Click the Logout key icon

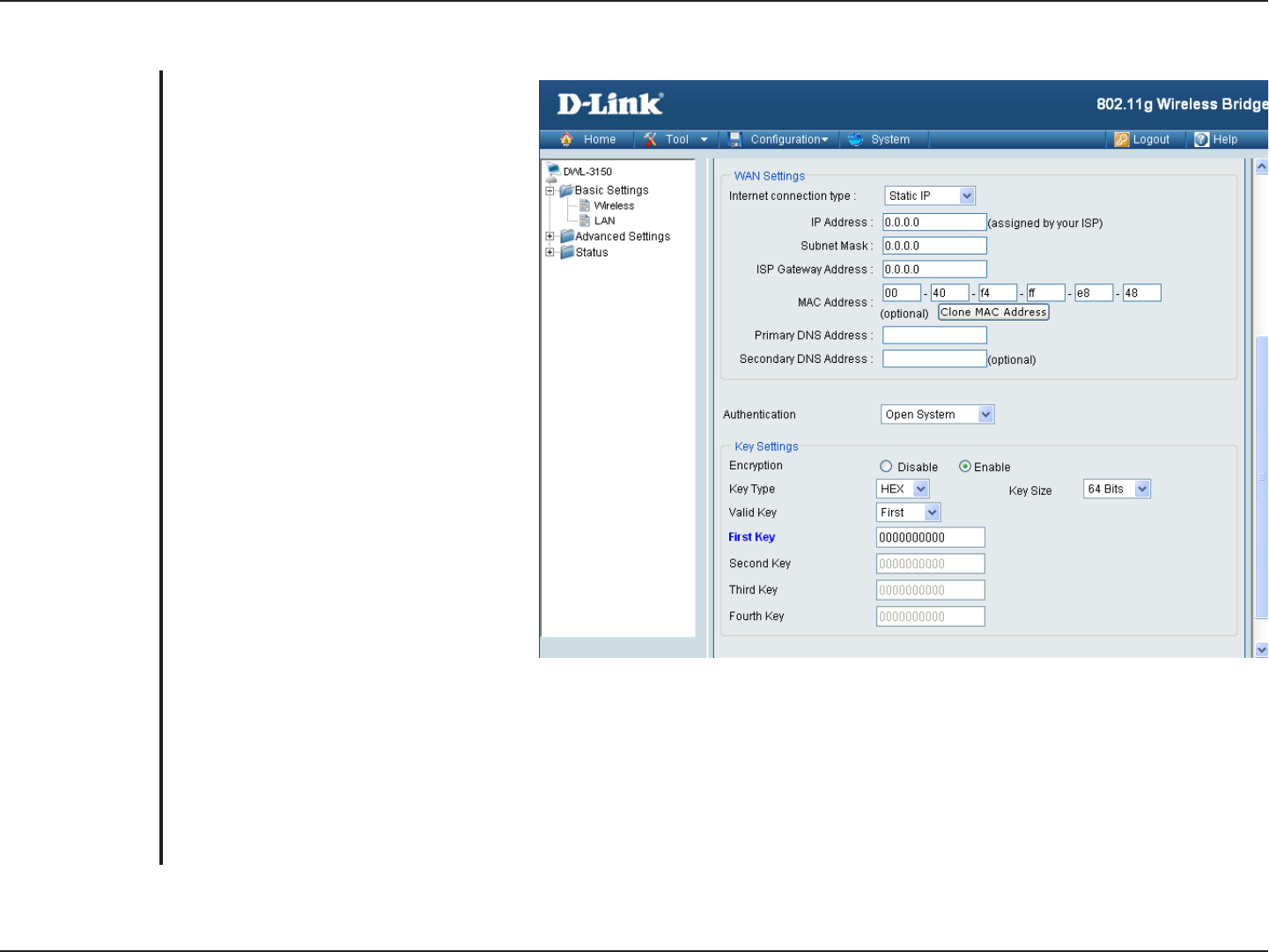(x=1122, y=139)
